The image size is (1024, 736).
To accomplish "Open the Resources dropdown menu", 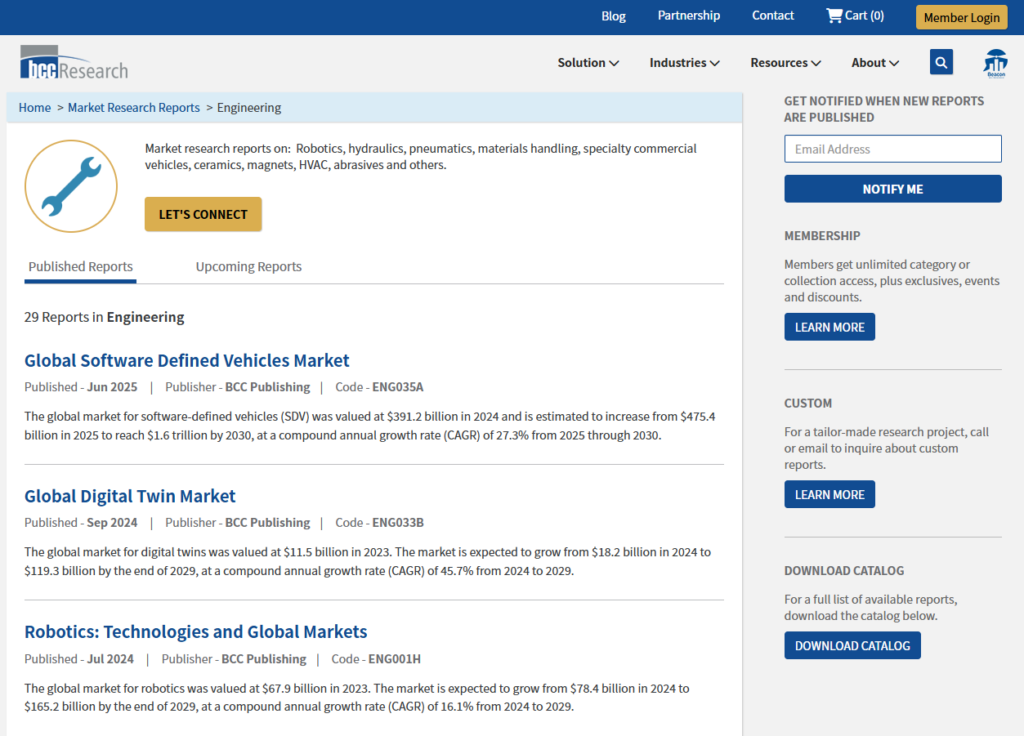I will click(785, 63).
